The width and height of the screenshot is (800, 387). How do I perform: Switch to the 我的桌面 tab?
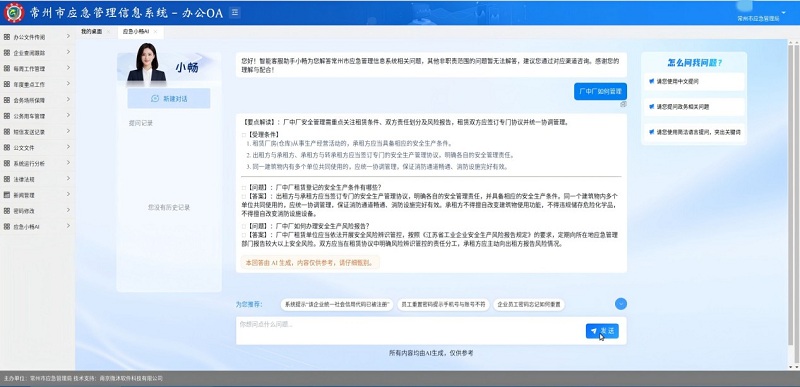point(91,32)
